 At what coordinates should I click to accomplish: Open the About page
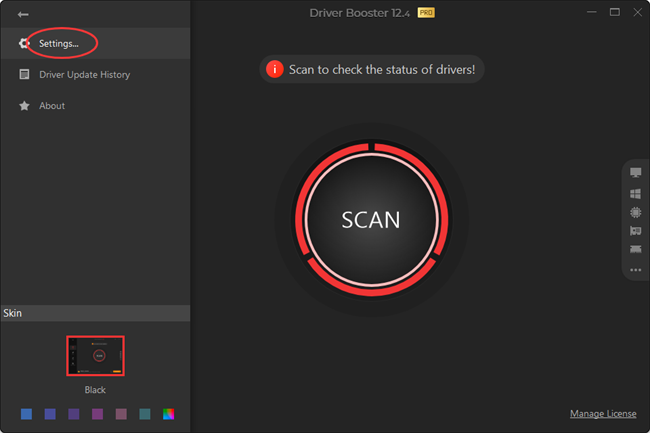52,106
